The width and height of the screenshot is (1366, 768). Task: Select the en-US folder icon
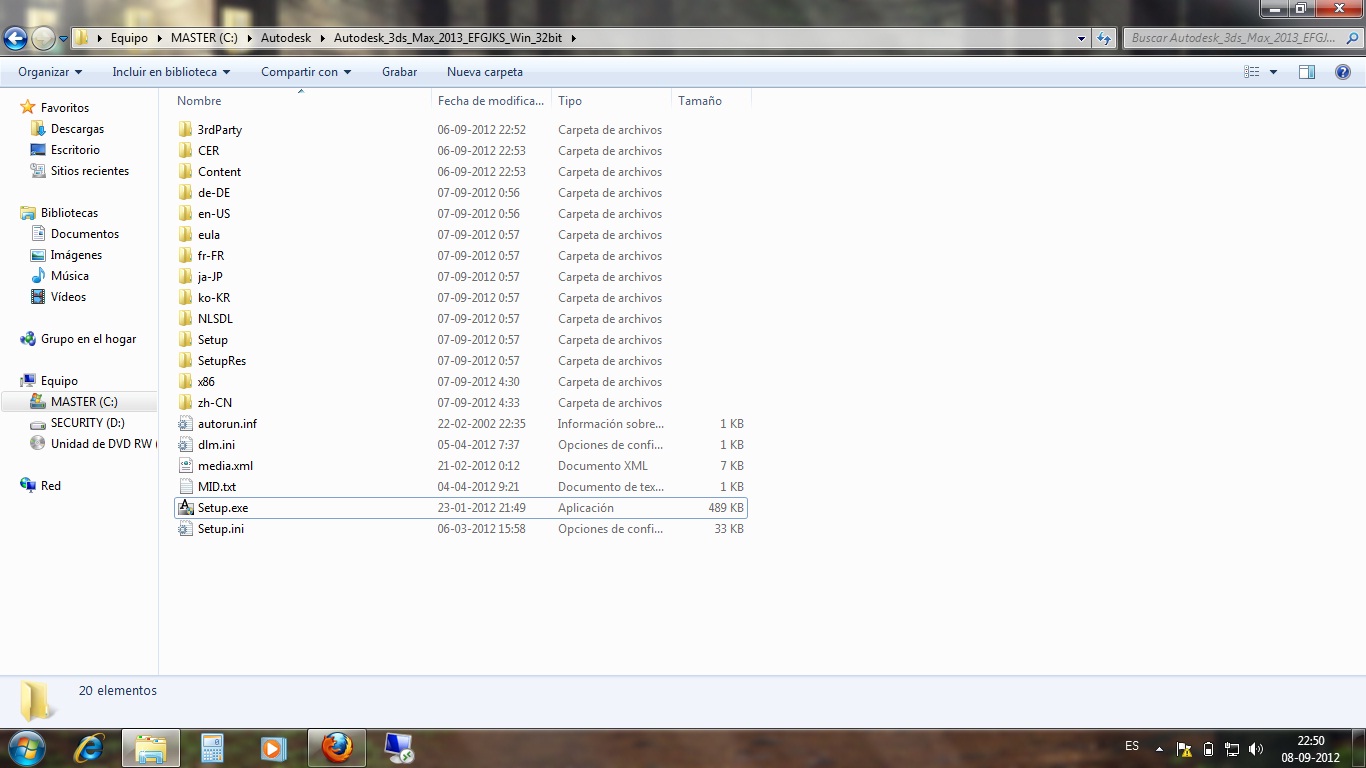(x=185, y=214)
